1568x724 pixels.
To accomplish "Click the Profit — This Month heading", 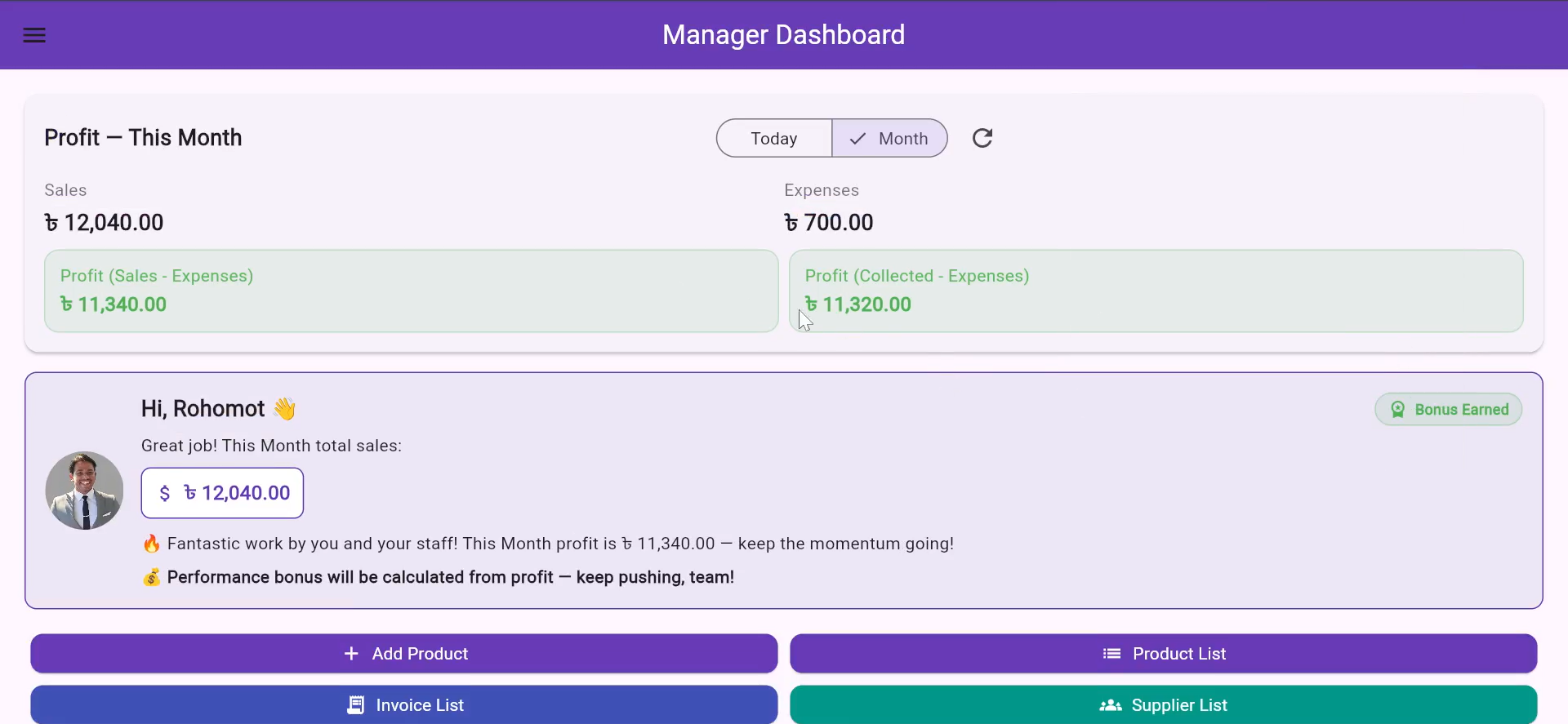I will click(143, 137).
